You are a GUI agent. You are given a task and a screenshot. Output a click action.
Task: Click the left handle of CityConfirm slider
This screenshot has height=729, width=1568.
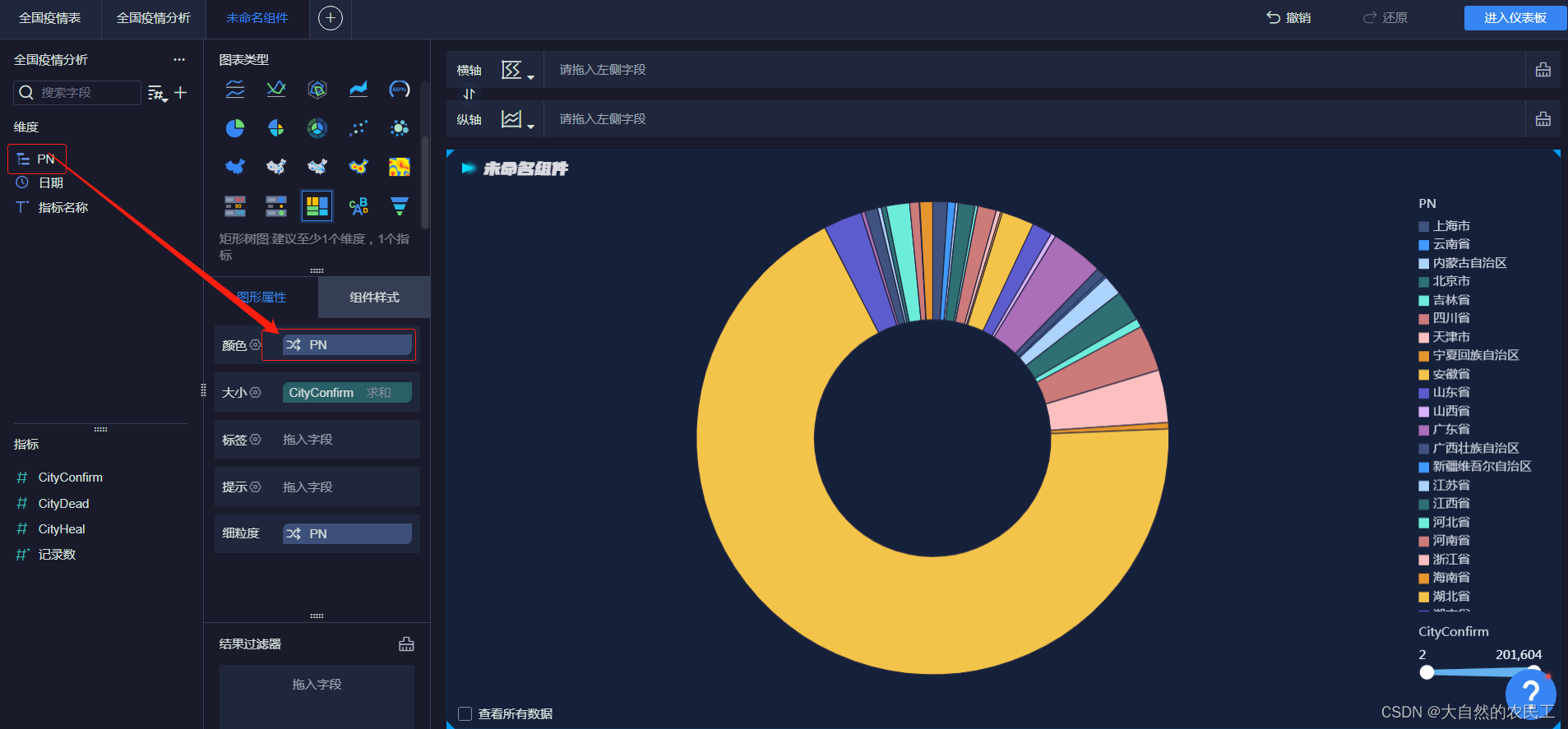[1427, 672]
